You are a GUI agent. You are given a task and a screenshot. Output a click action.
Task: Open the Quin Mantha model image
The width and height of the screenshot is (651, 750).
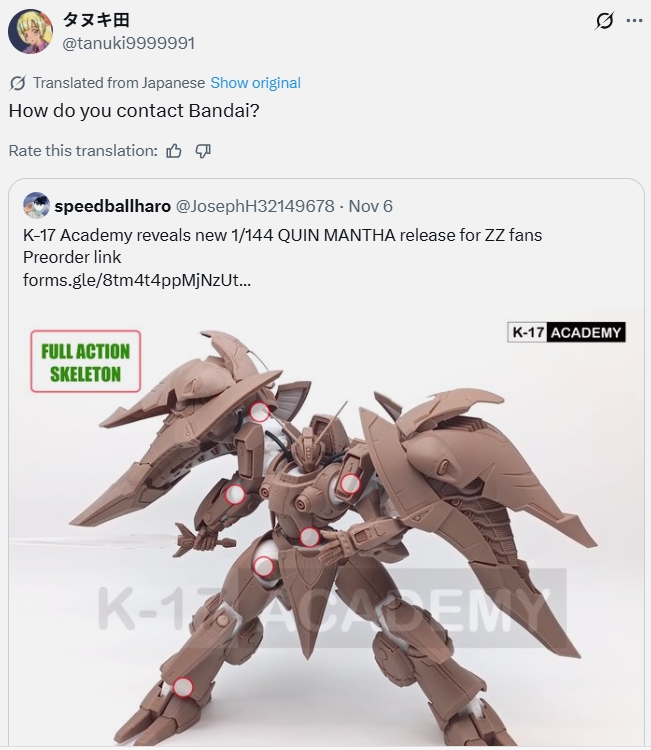326,527
